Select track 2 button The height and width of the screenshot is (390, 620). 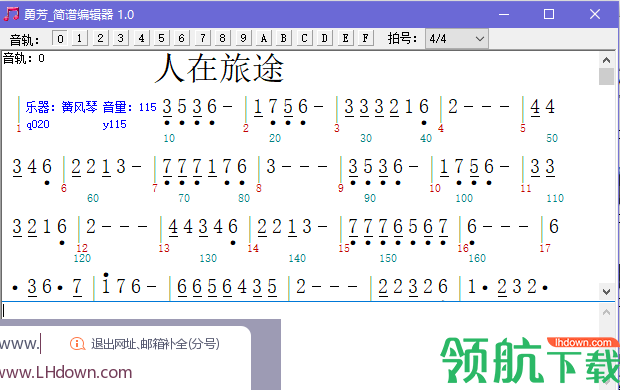tap(100, 38)
